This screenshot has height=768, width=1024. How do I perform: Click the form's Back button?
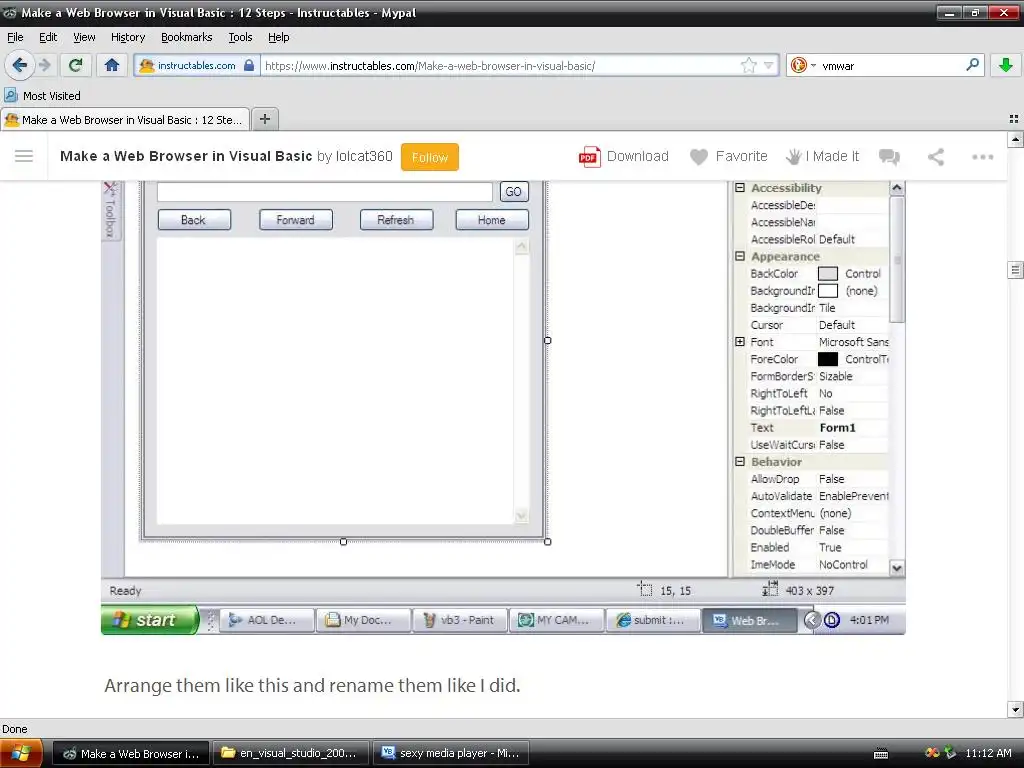click(x=194, y=220)
